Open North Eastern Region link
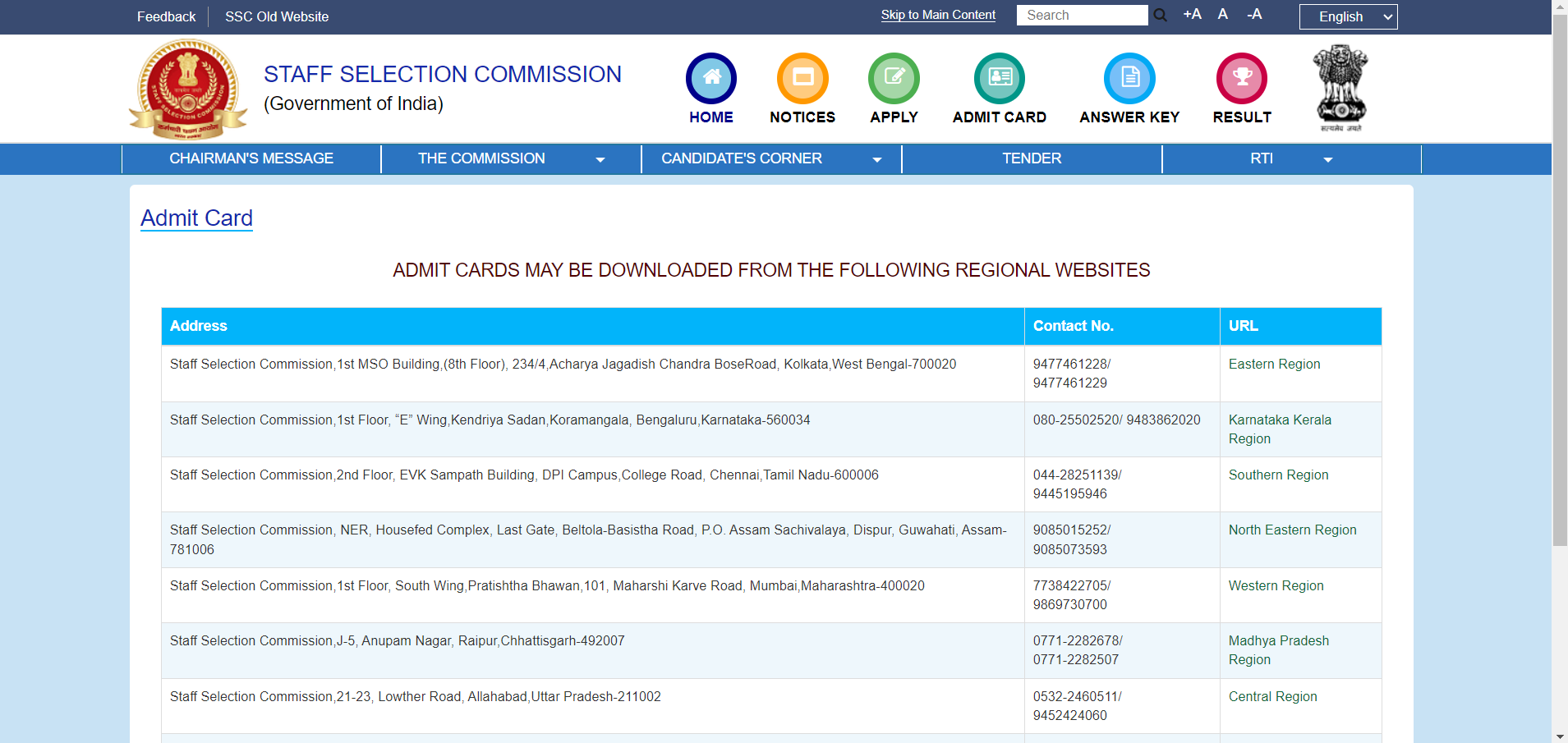Viewport: 1568px width, 743px height. [x=1292, y=530]
